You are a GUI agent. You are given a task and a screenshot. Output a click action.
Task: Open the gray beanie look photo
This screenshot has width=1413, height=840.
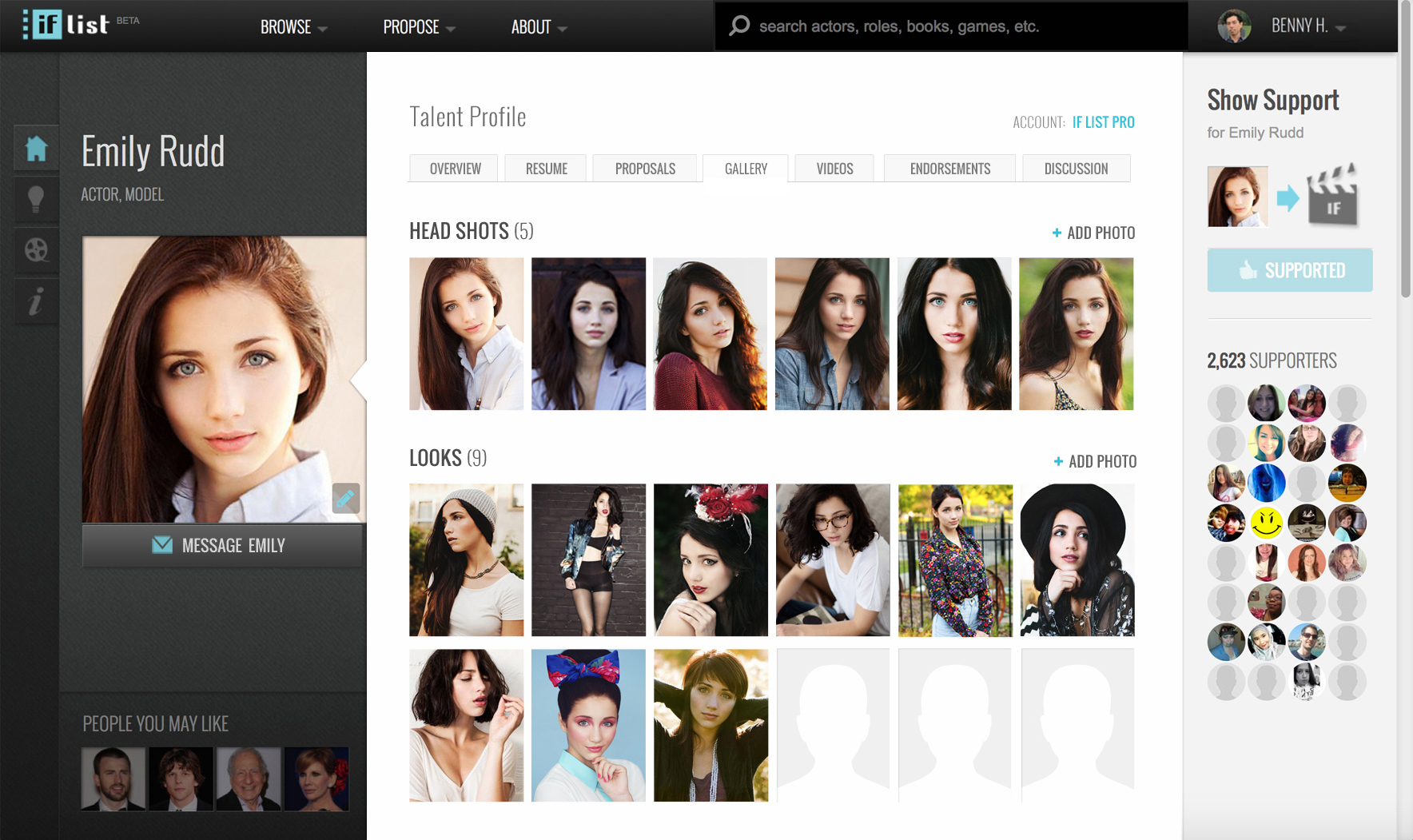pos(466,559)
